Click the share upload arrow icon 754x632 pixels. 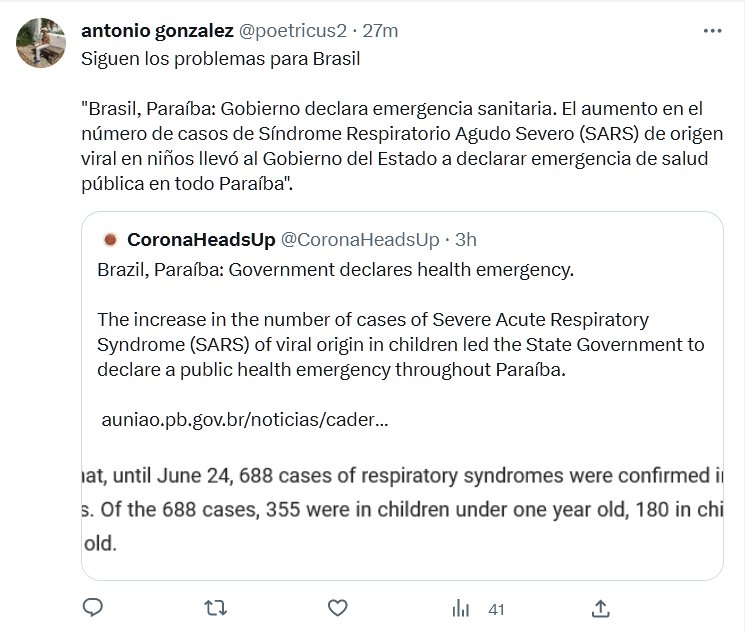(600, 607)
